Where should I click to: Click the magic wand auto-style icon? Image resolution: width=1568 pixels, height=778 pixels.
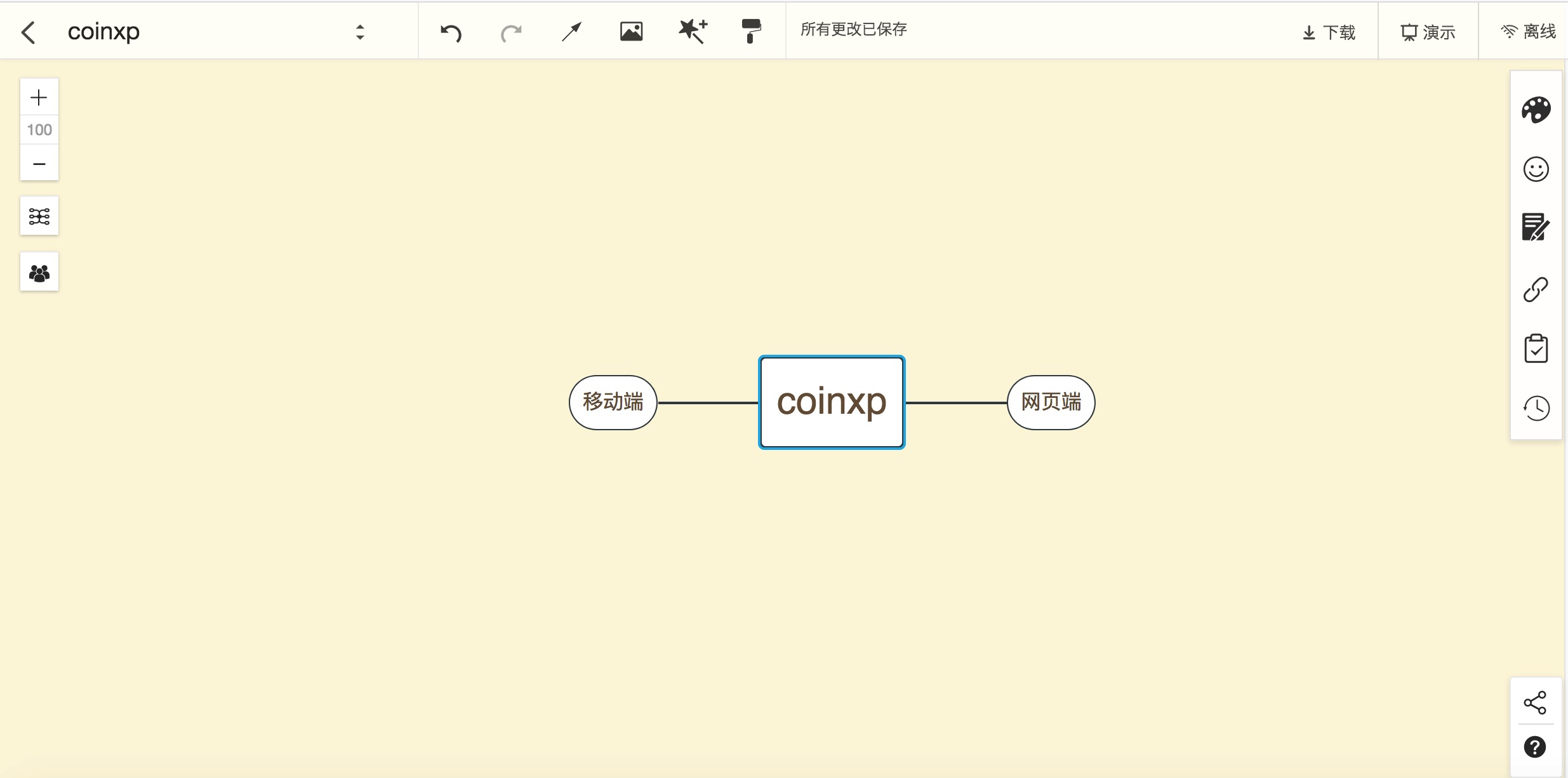692,32
